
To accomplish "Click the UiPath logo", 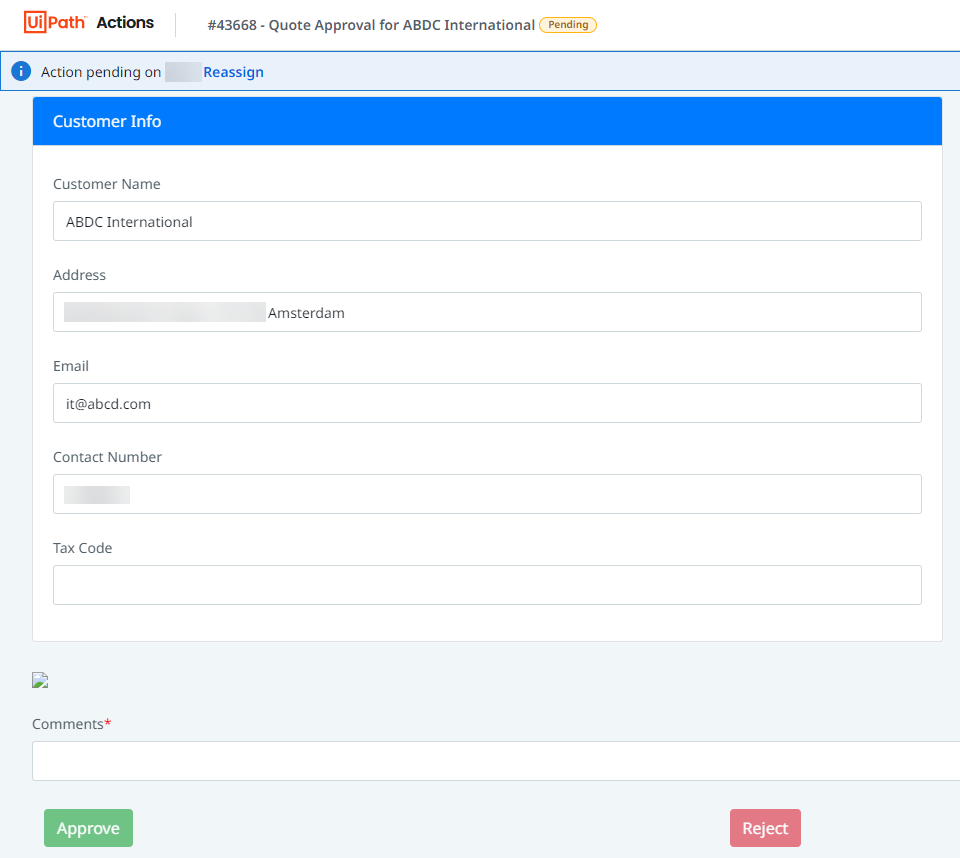I will click(55, 22).
